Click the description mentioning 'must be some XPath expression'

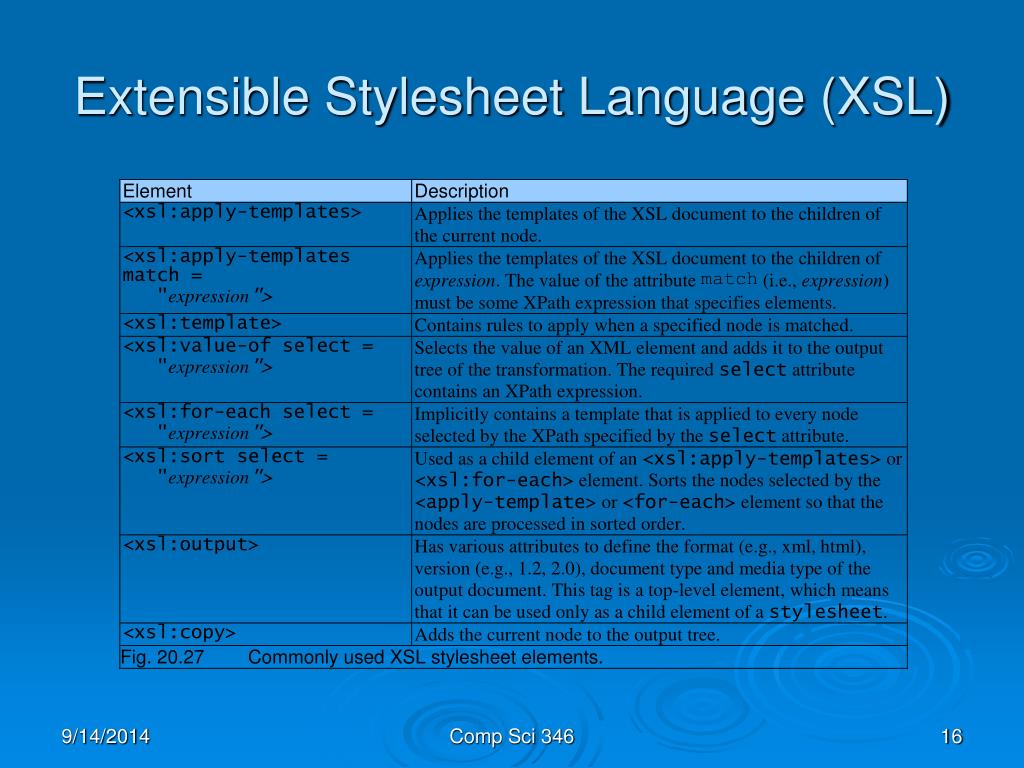coord(660,280)
